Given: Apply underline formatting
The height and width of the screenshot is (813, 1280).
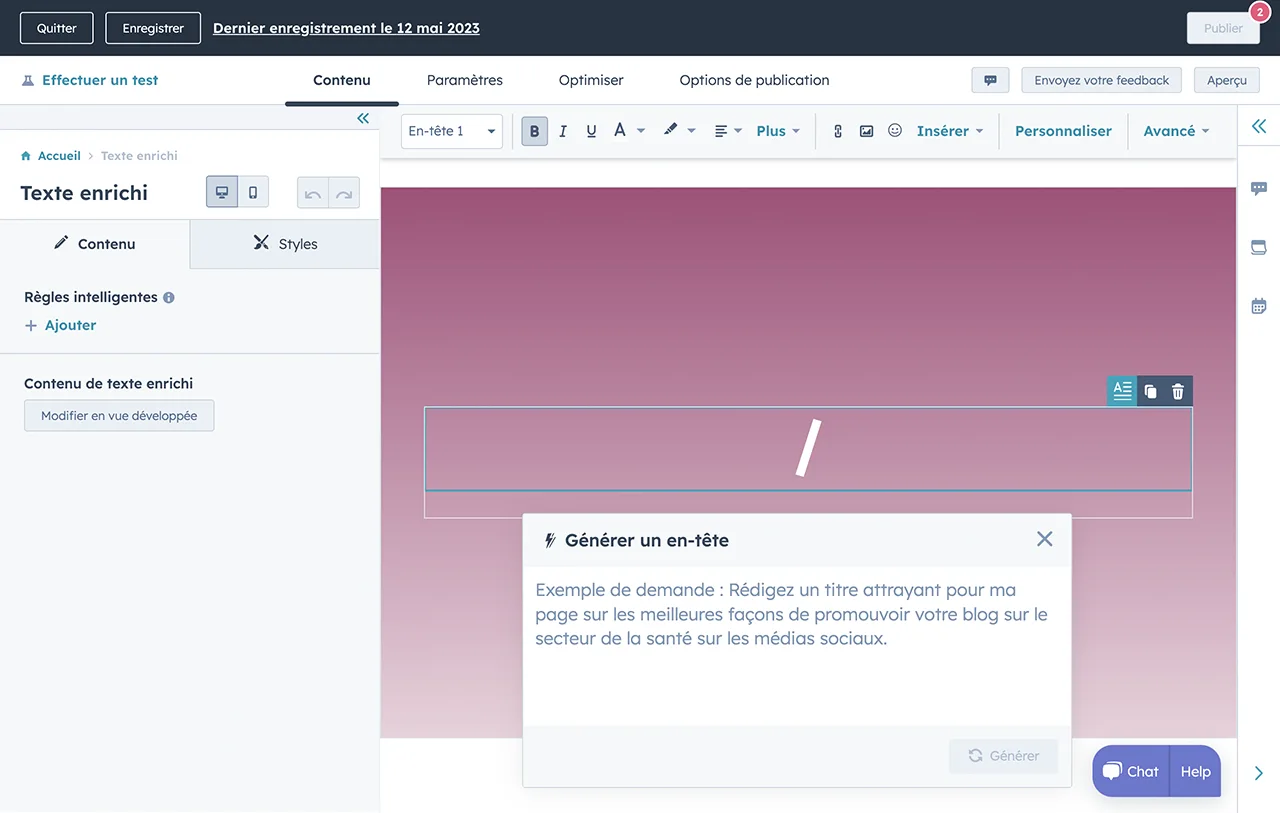Looking at the screenshot, I should [x=591, y=131].
